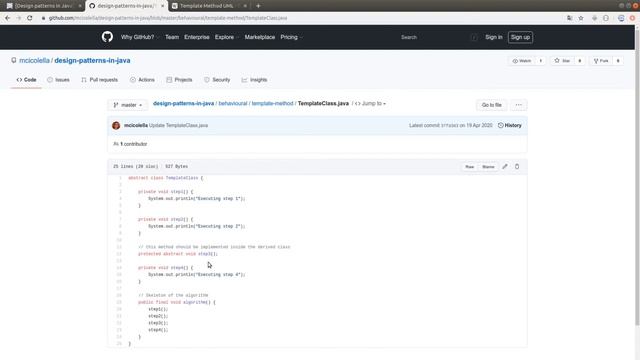The image size is (640, 360).
Task: Go back using browser back arrow
Action: pos(7,18)
